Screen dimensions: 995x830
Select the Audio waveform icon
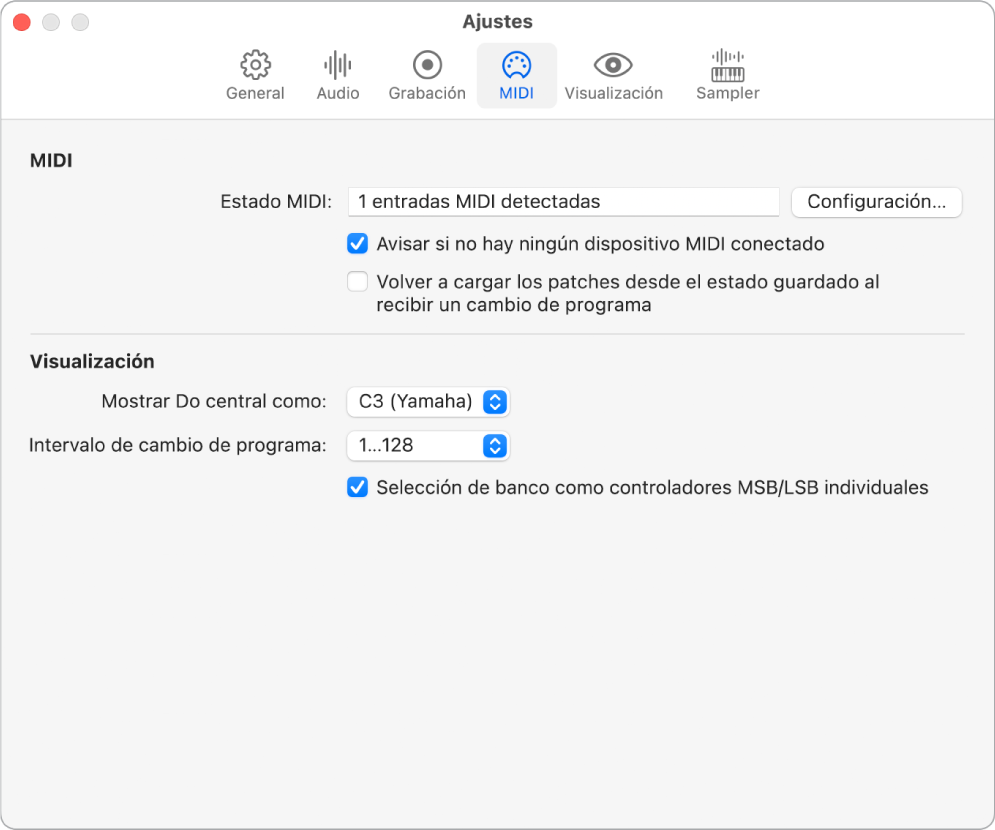(338, 66)
